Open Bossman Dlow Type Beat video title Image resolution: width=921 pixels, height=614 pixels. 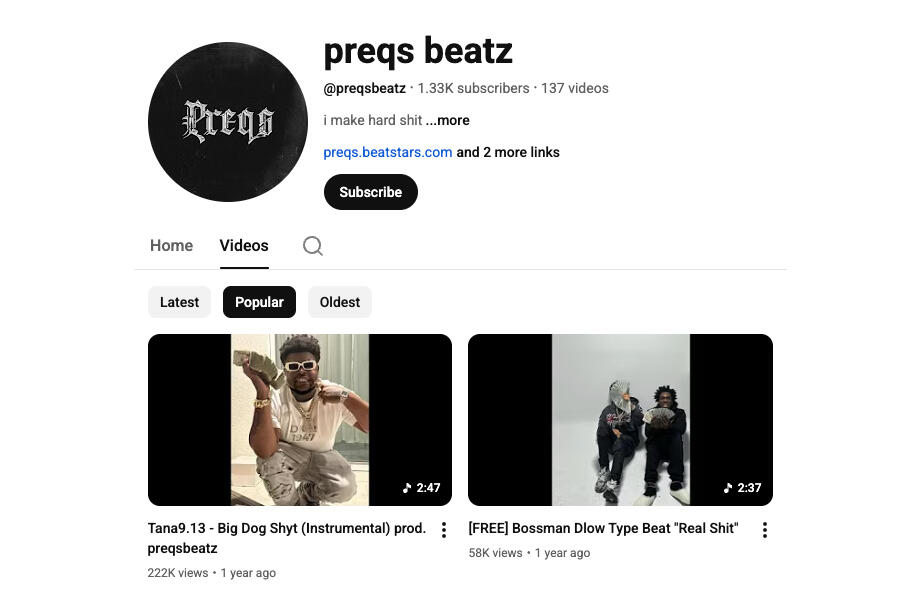(603, 528)
